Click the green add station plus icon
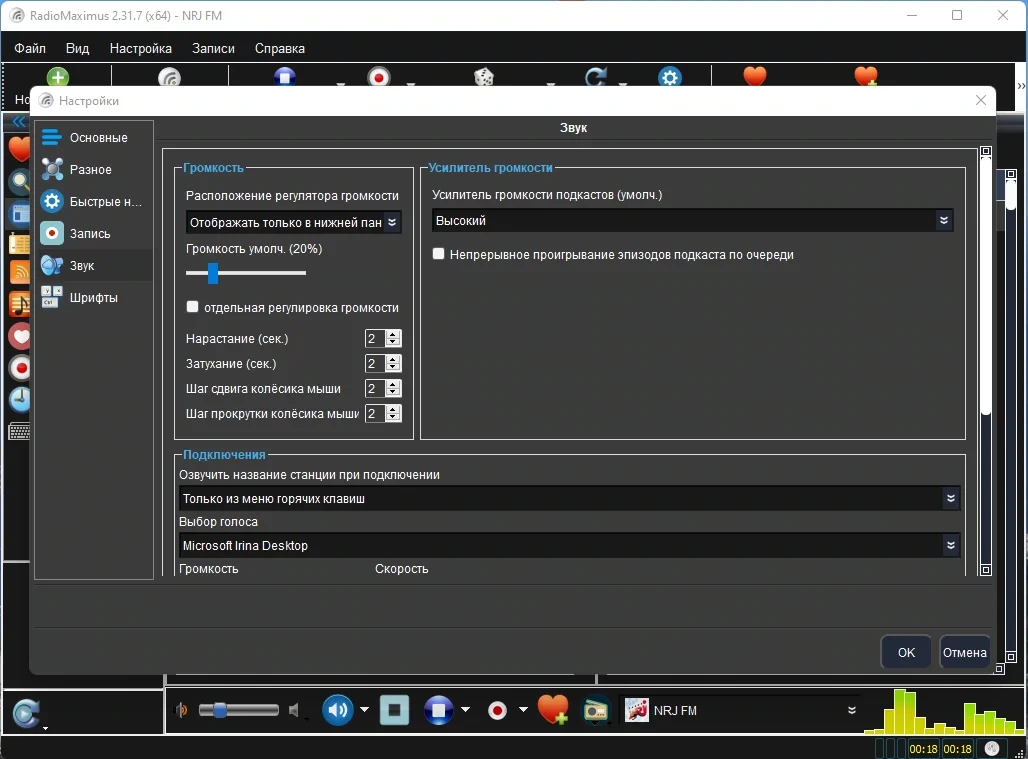This screenshot has height=759, width=1028. coord(58,77)
